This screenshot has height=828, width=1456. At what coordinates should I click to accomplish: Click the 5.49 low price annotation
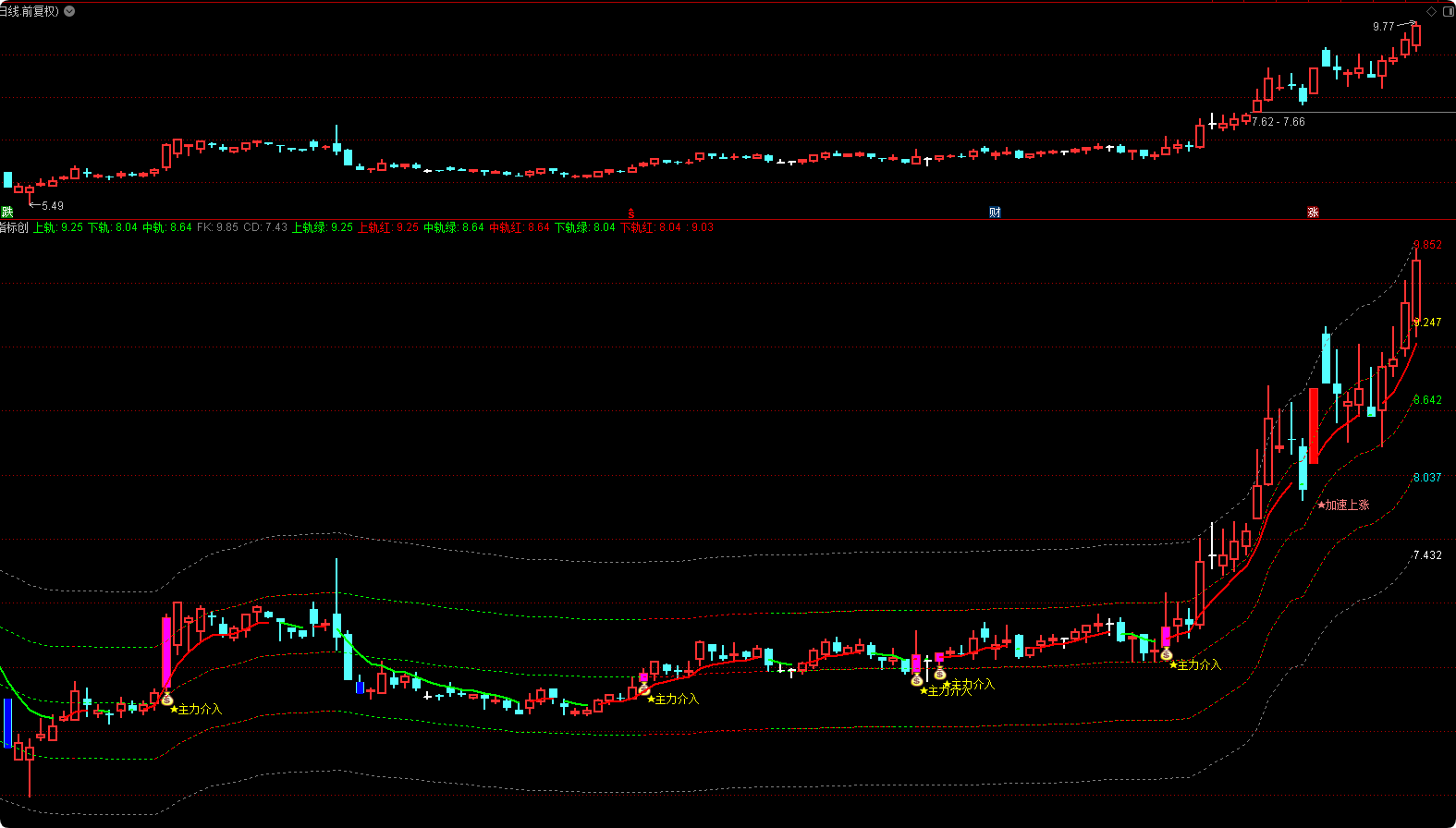tap(53, 206)
